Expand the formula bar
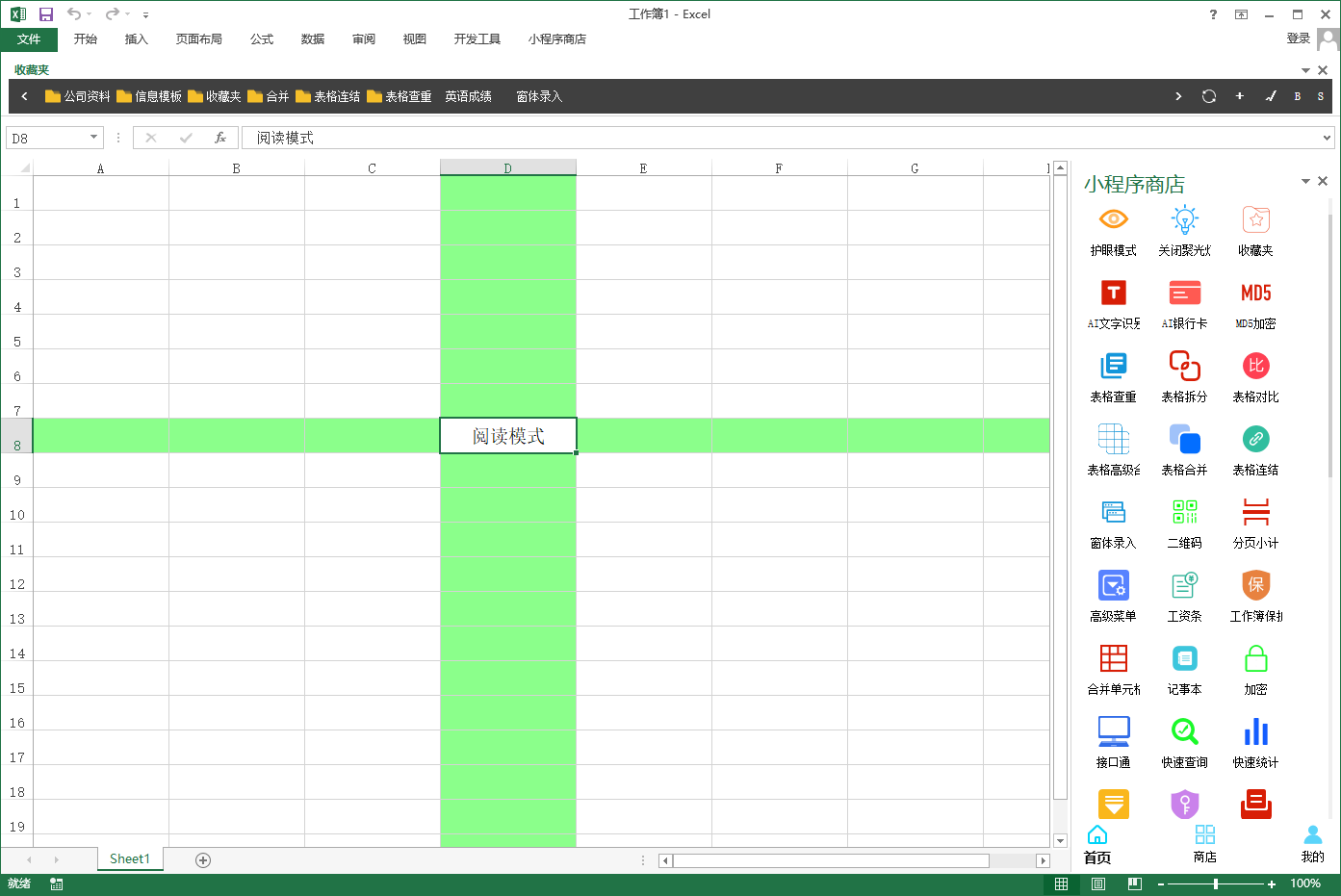Viewport: 1341px width, 896px height. (1327, 138)
